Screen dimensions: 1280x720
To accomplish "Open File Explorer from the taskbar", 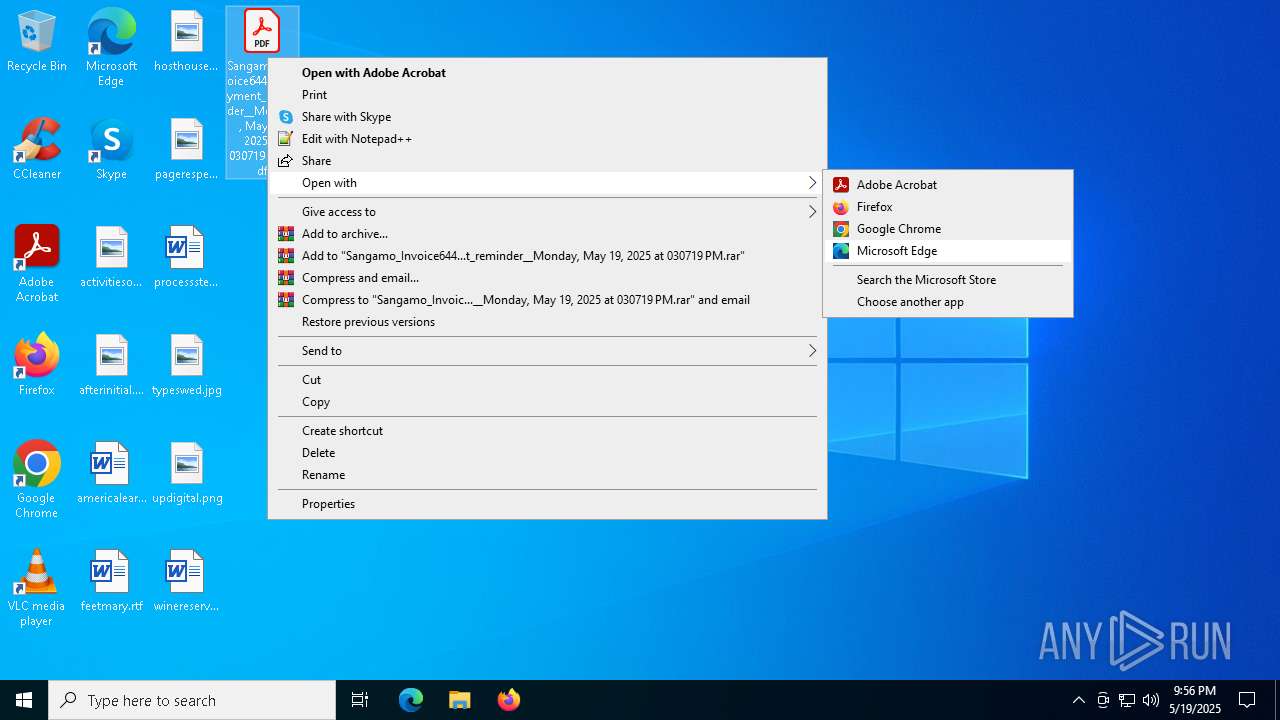I will point(459,700).
